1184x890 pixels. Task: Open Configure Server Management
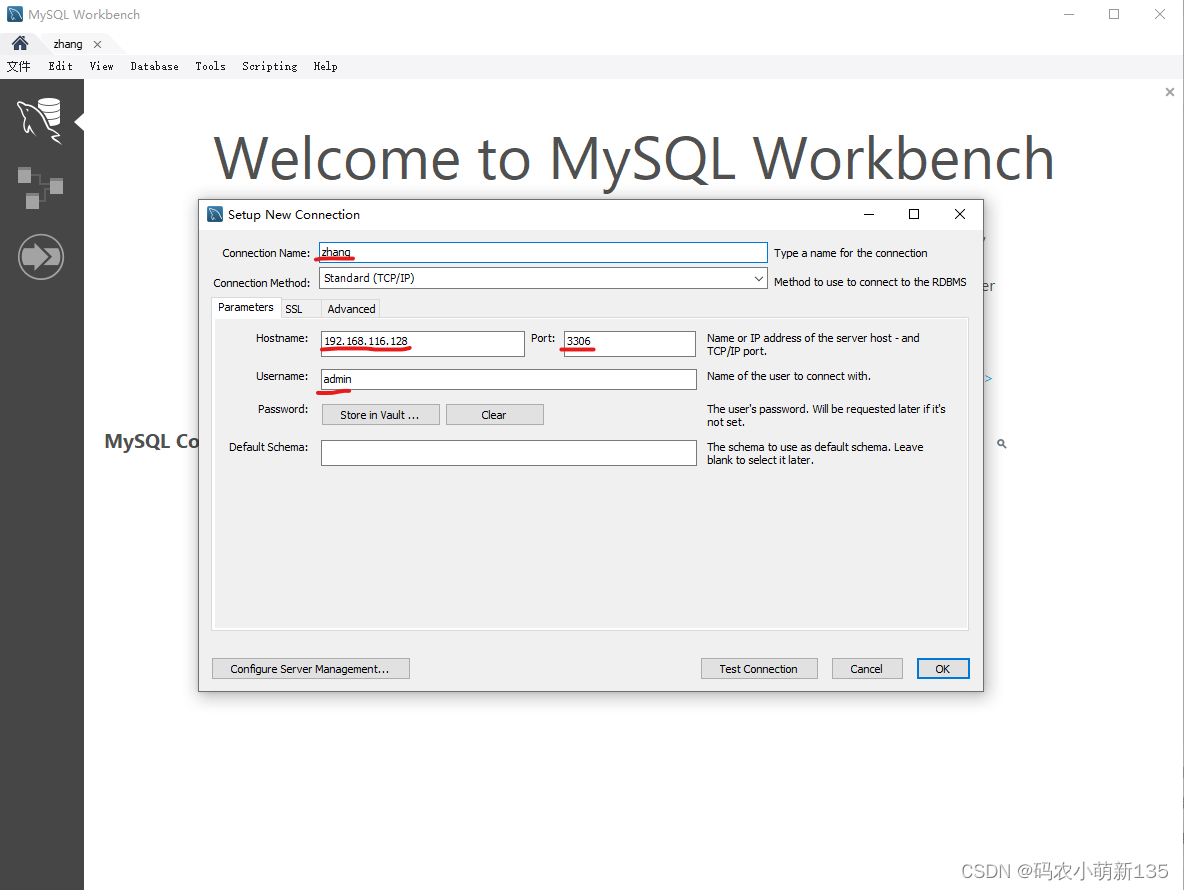[310, 668]
